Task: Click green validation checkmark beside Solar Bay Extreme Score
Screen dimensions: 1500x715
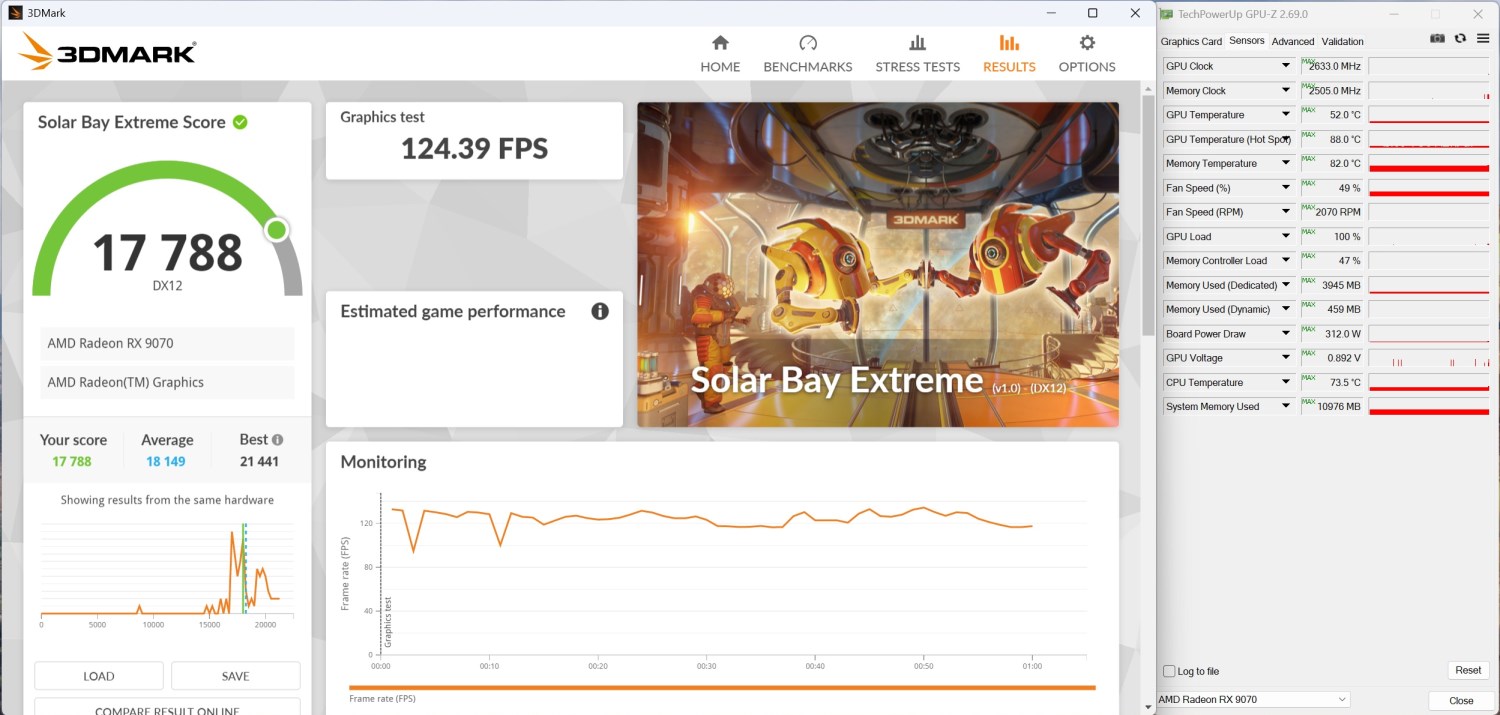Action: point(240,122)
